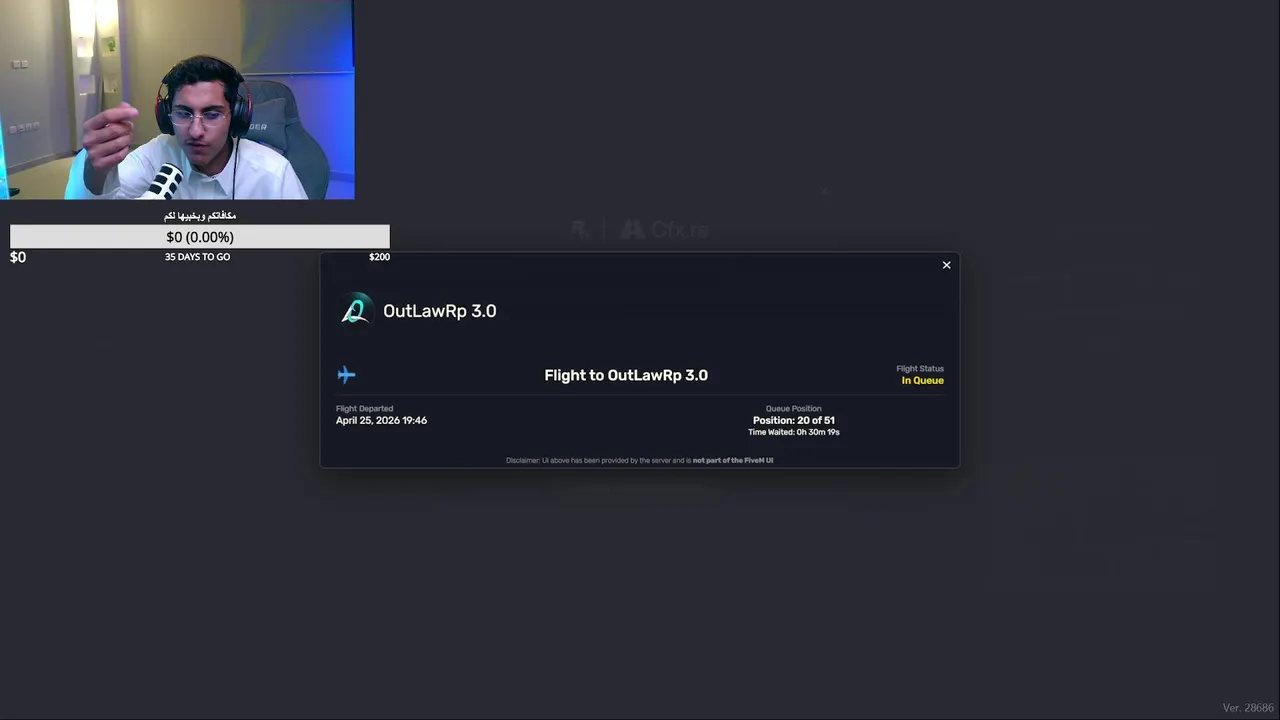Click the streamer webcam overlay

177,100
